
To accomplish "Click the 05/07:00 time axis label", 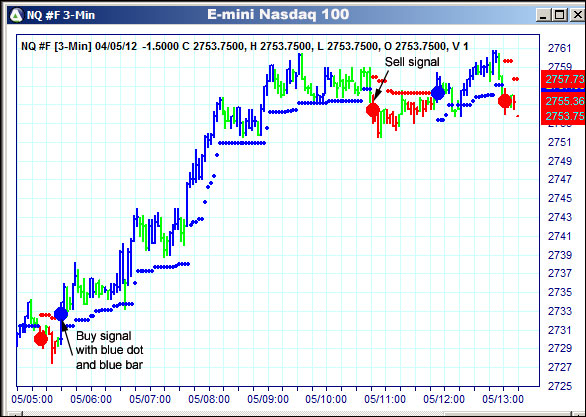I will [150, 399].
